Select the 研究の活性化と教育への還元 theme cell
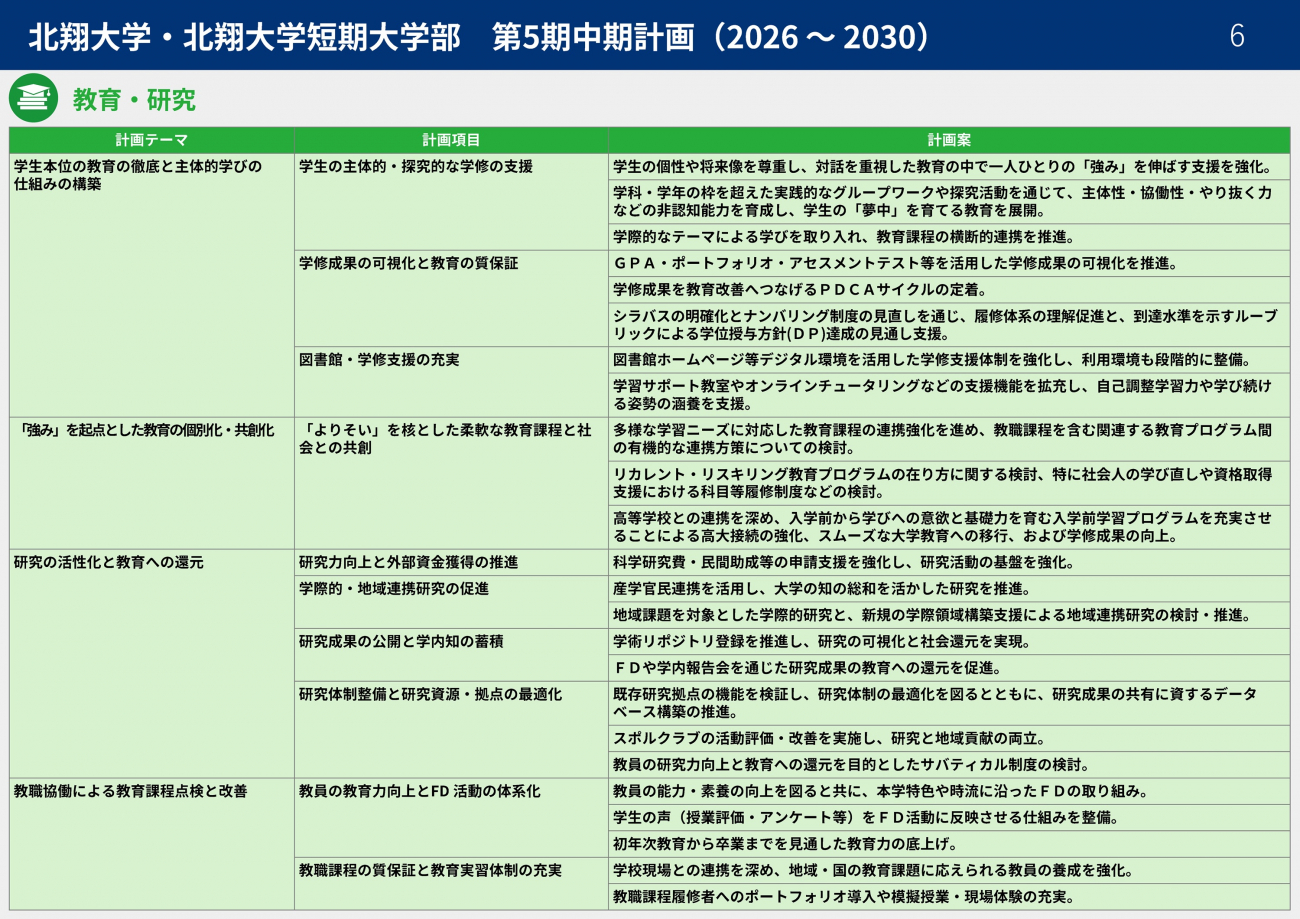This screenshot has height=919, width=1300. (x=109, y=563)
